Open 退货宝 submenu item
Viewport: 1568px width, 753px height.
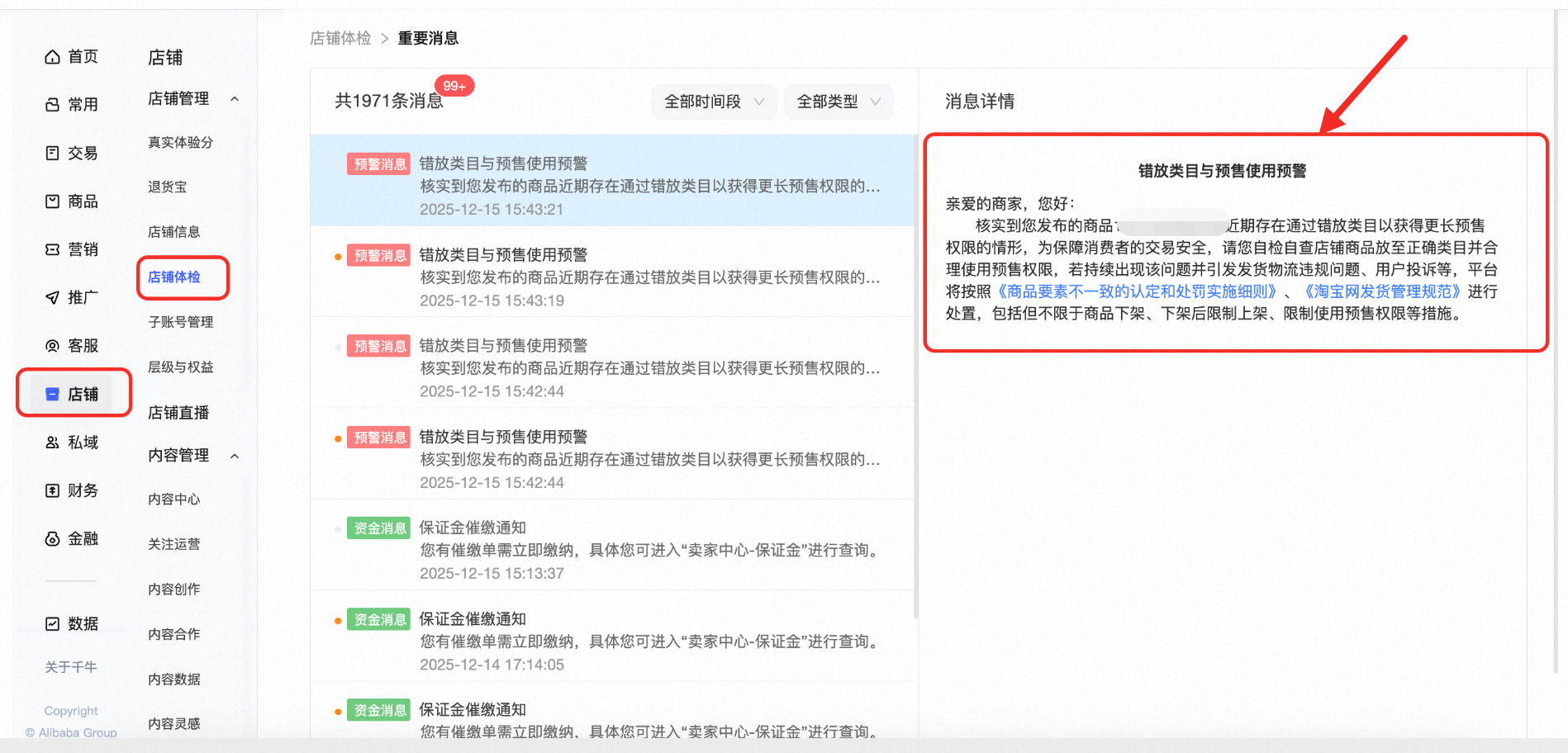(x=167, y=187)
